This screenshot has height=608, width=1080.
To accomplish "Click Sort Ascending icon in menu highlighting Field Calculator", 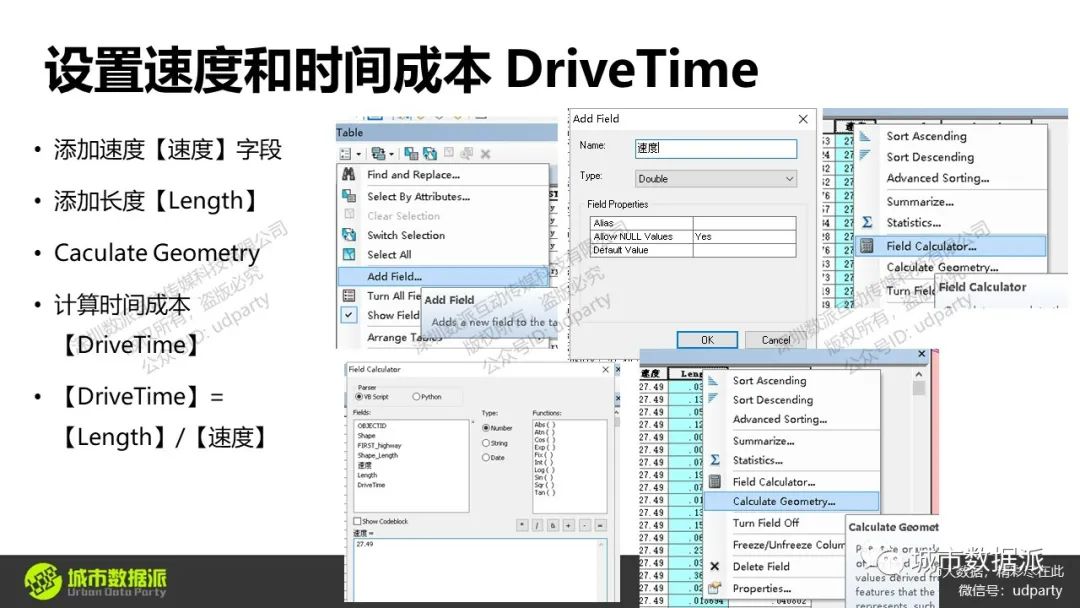I will (865, 136).
